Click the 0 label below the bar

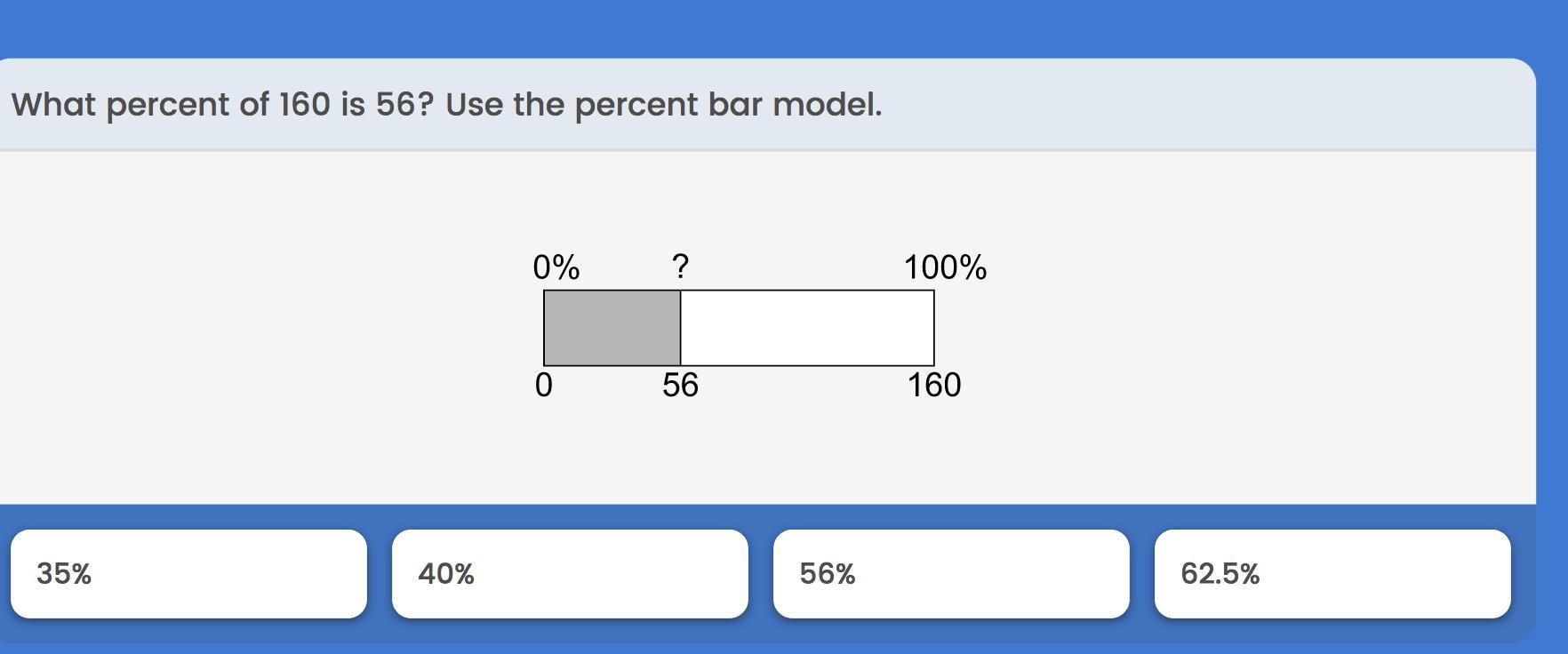(x=544, y=386)
